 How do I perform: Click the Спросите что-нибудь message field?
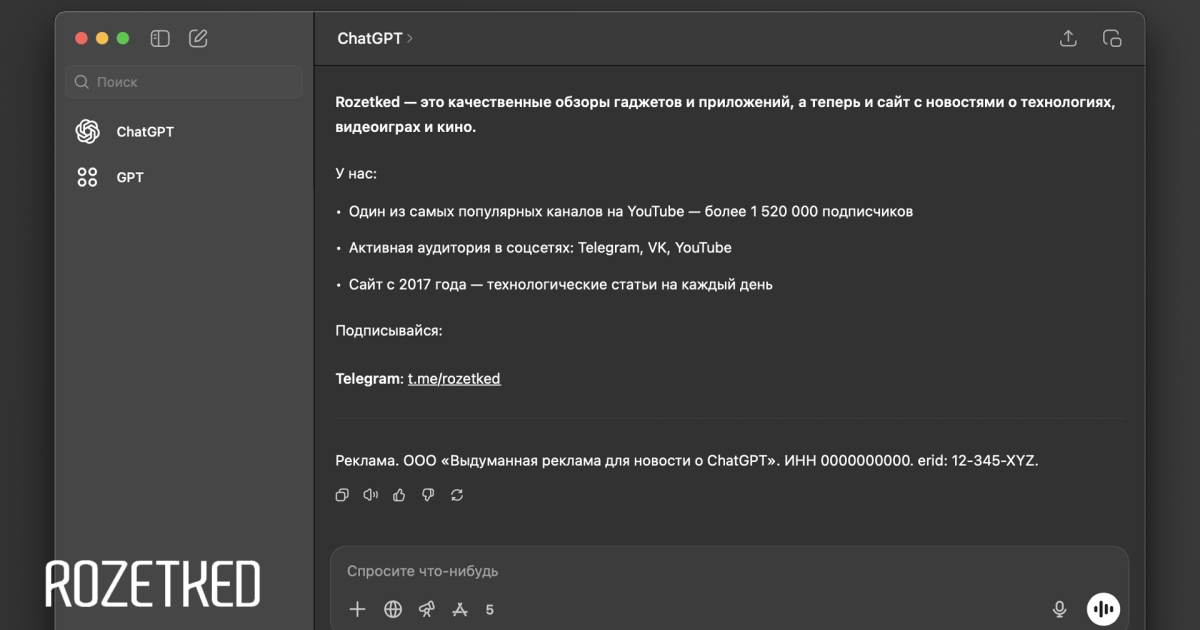[700, 571]
